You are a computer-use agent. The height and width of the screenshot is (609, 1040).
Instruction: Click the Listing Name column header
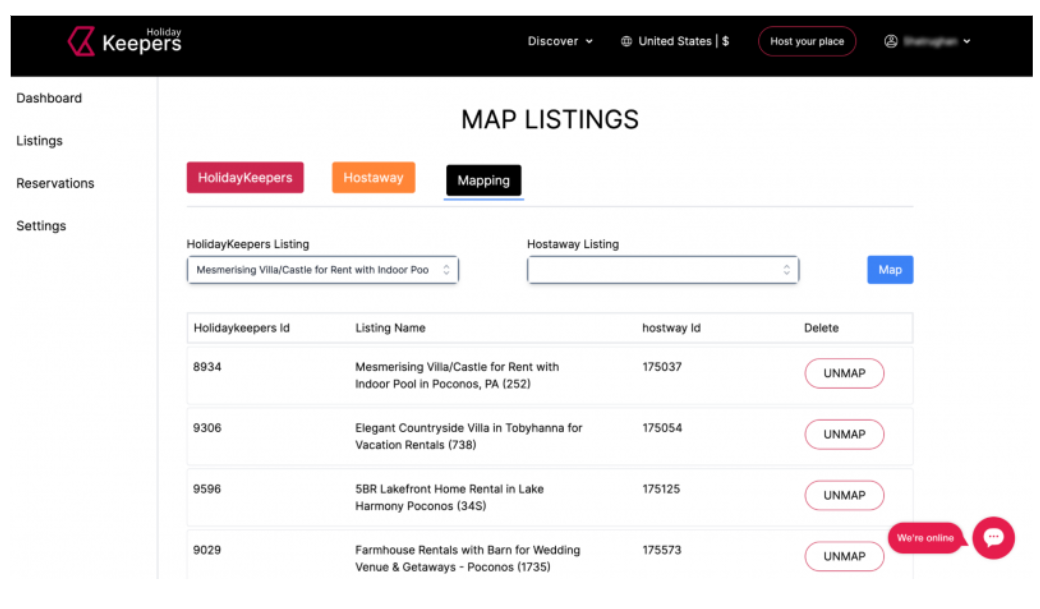coord(390,328)
